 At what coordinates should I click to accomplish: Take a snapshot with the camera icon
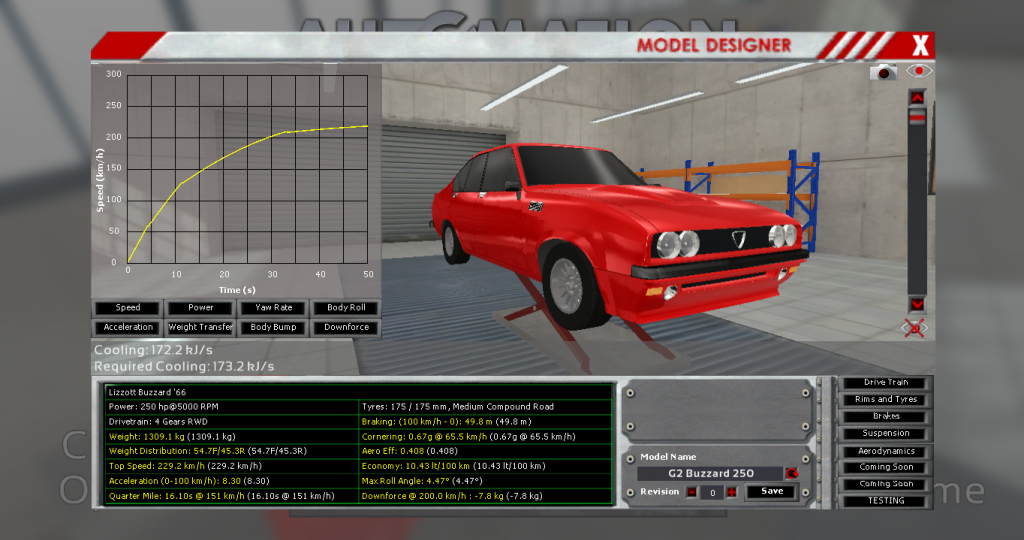[883, 72]
